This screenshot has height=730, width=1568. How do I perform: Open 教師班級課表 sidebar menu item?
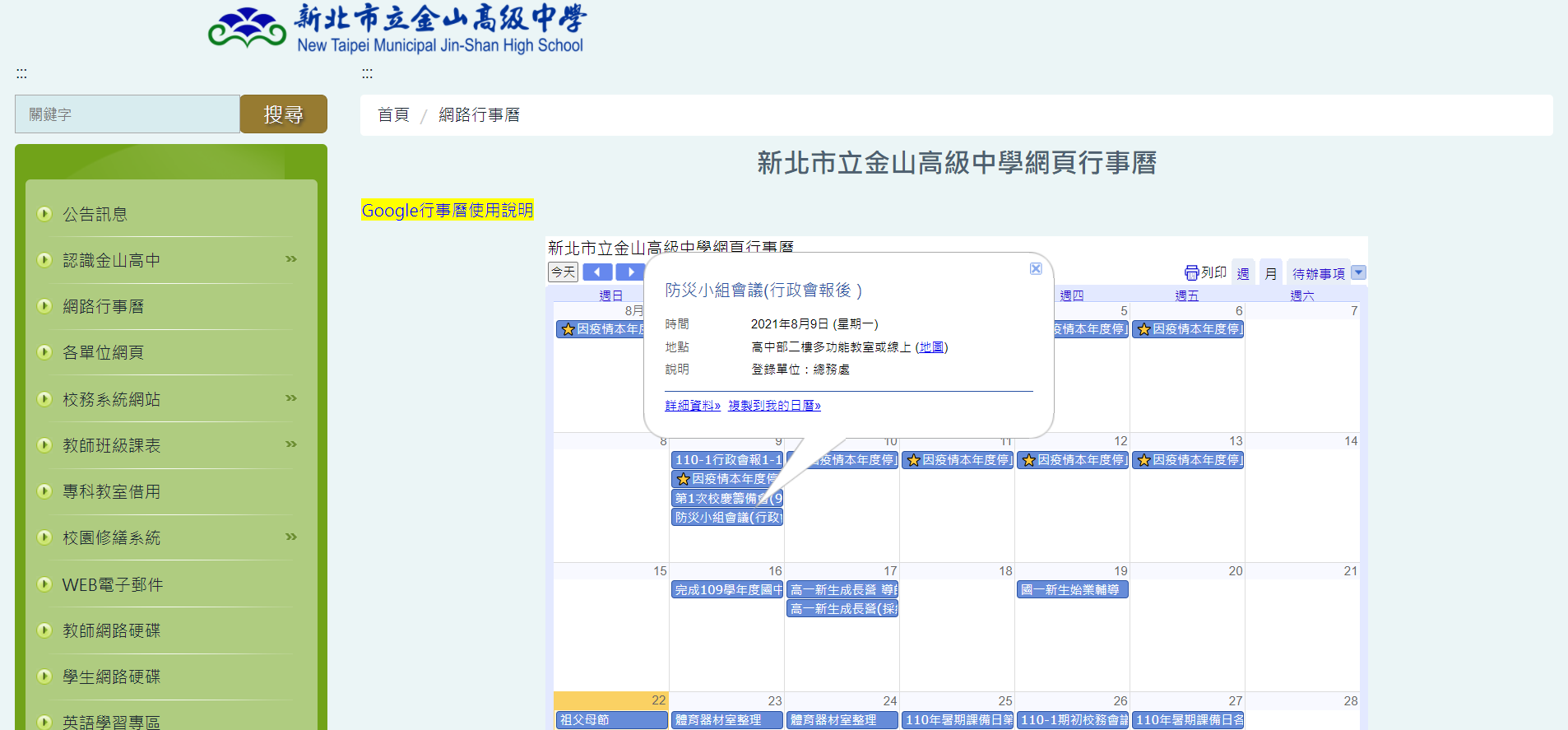112,445
